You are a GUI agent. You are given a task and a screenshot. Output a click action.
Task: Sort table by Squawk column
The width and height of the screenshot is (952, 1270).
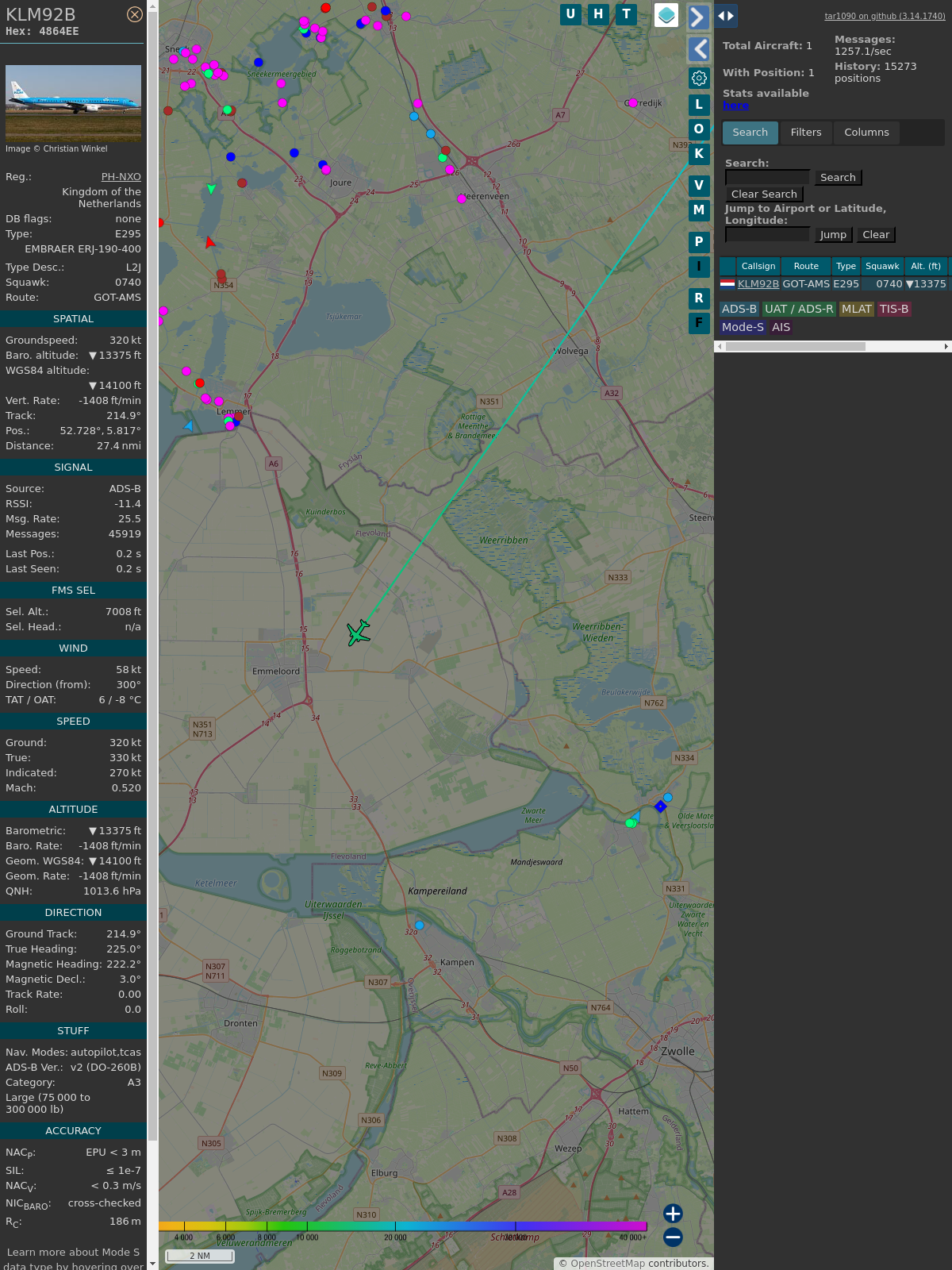(x=882, y=266)
